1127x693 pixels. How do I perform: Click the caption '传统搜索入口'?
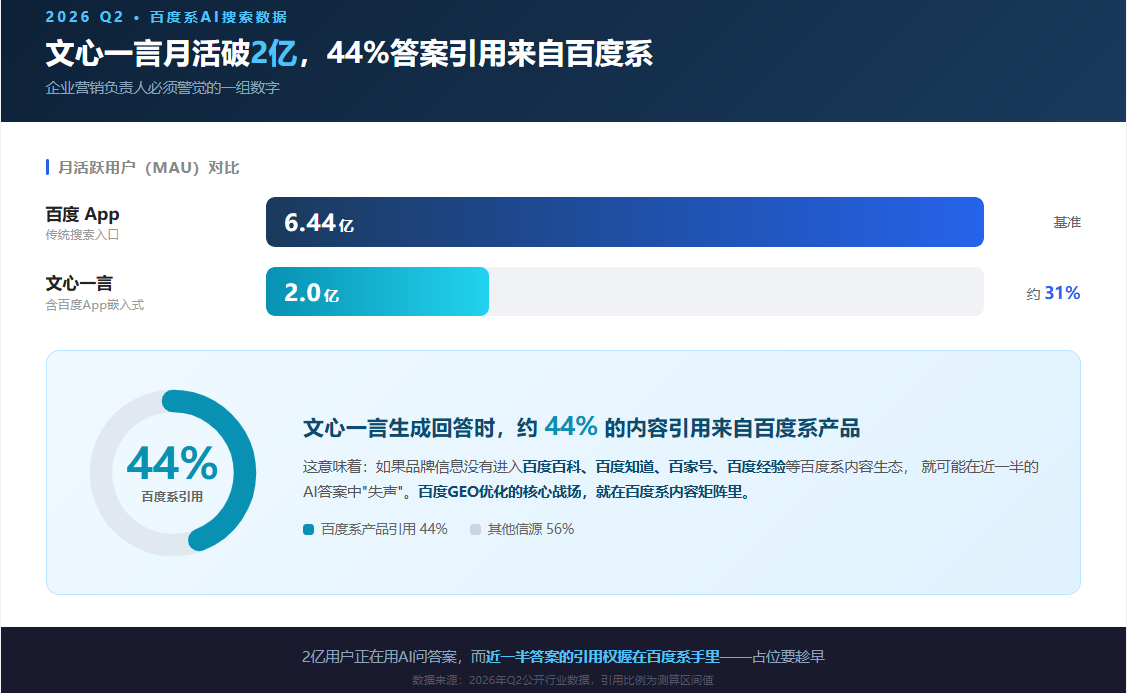click(82, 234)
